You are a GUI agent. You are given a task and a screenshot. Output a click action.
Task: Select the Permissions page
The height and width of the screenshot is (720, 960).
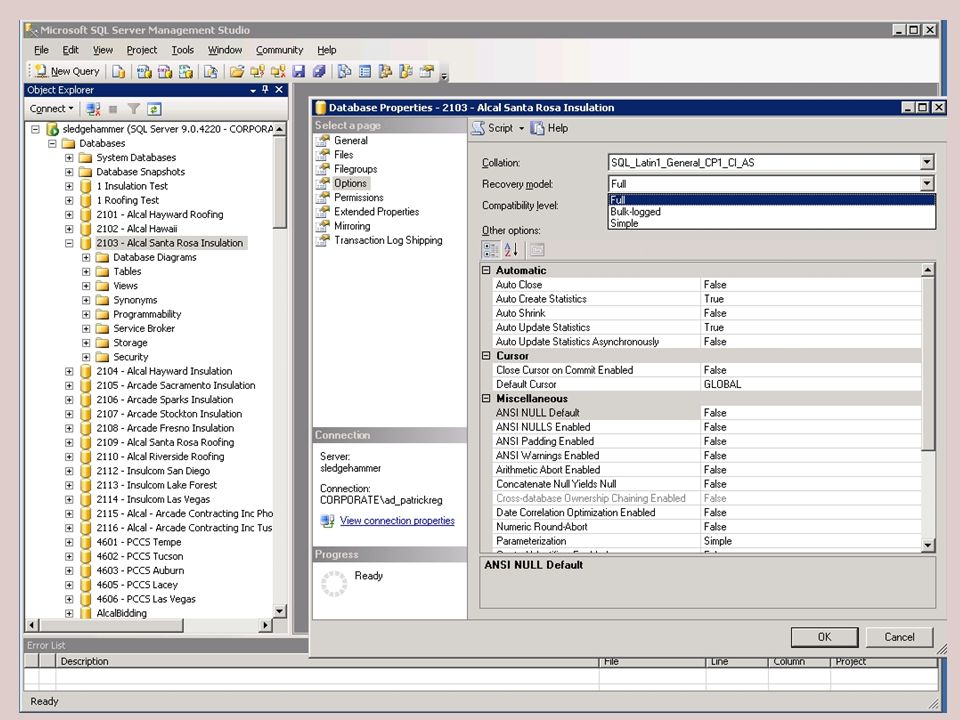[x=359, y=197]
